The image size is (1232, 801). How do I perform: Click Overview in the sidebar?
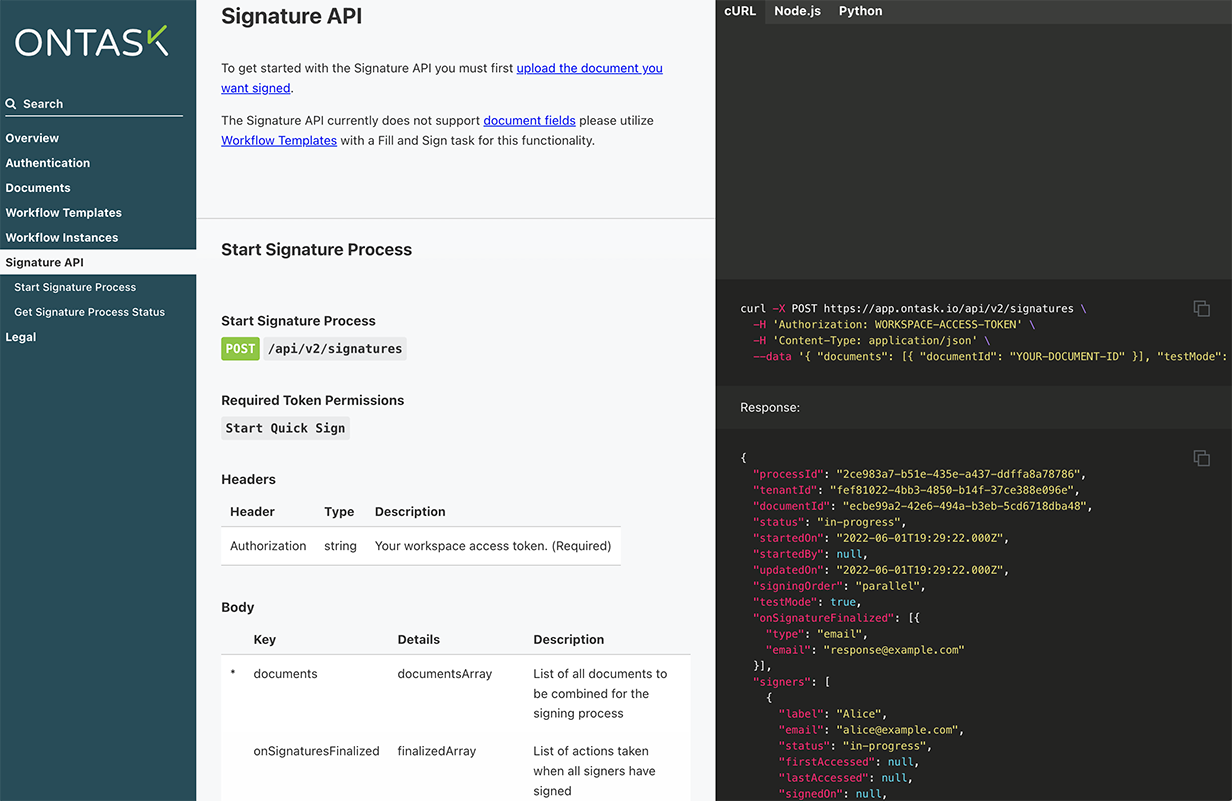[32, 137]
